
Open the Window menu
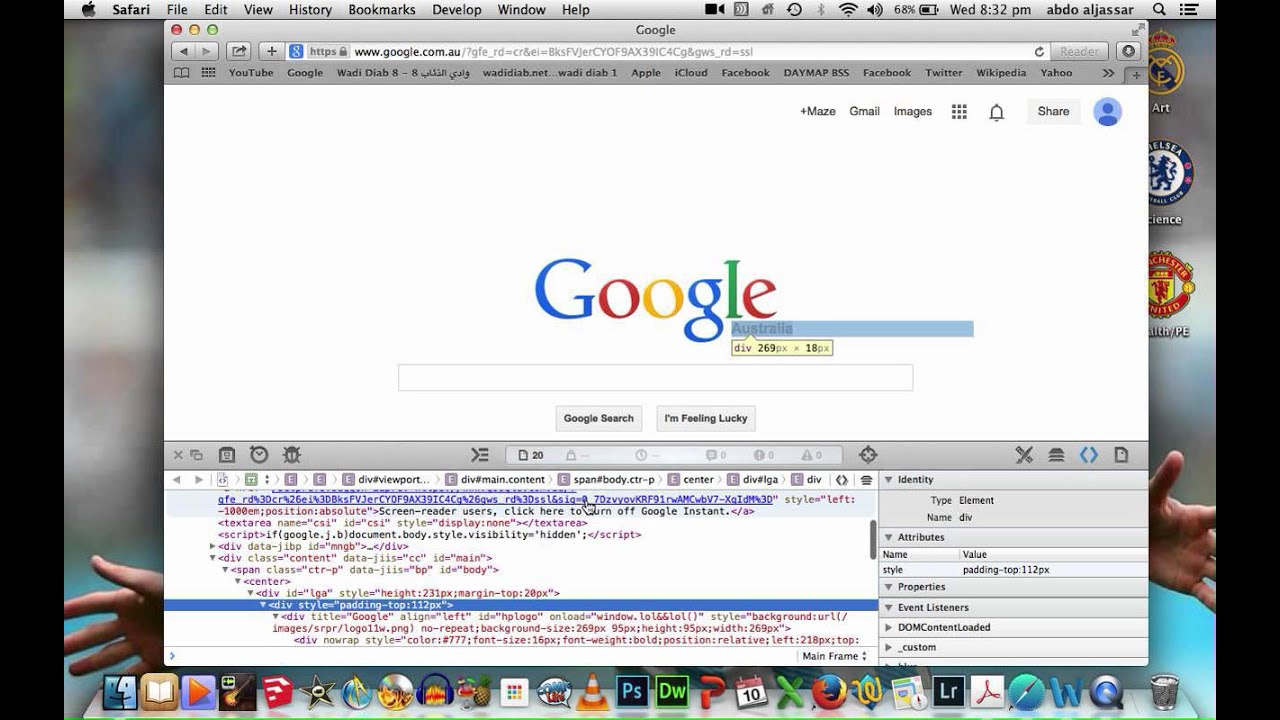click(x=521, y=9)
